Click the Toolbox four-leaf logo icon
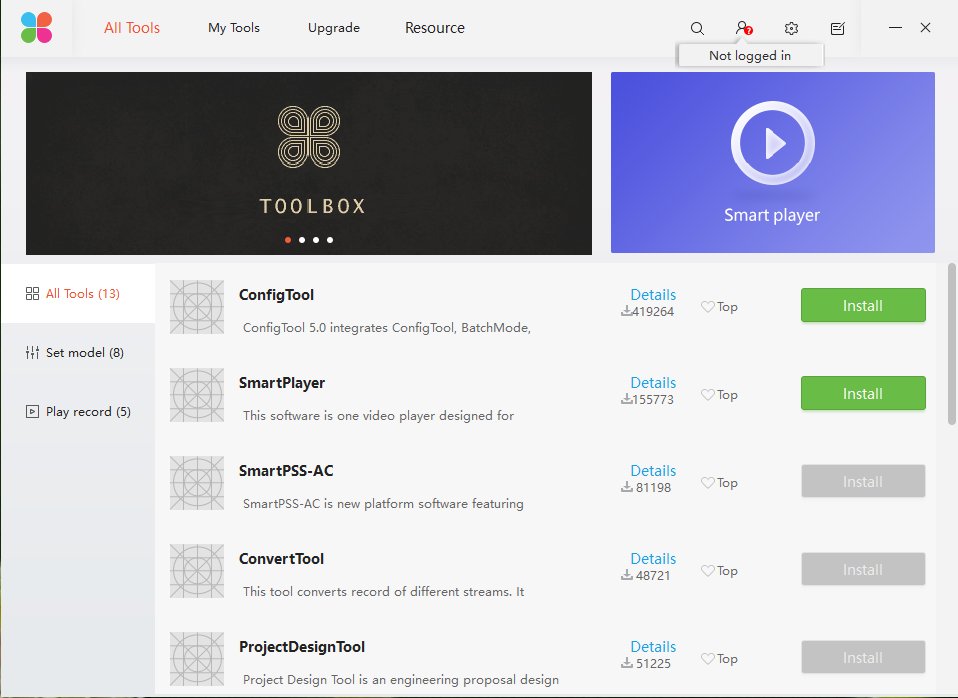Image resolution: width=958 pixels, height=698 pixels. tap(36, 28)
